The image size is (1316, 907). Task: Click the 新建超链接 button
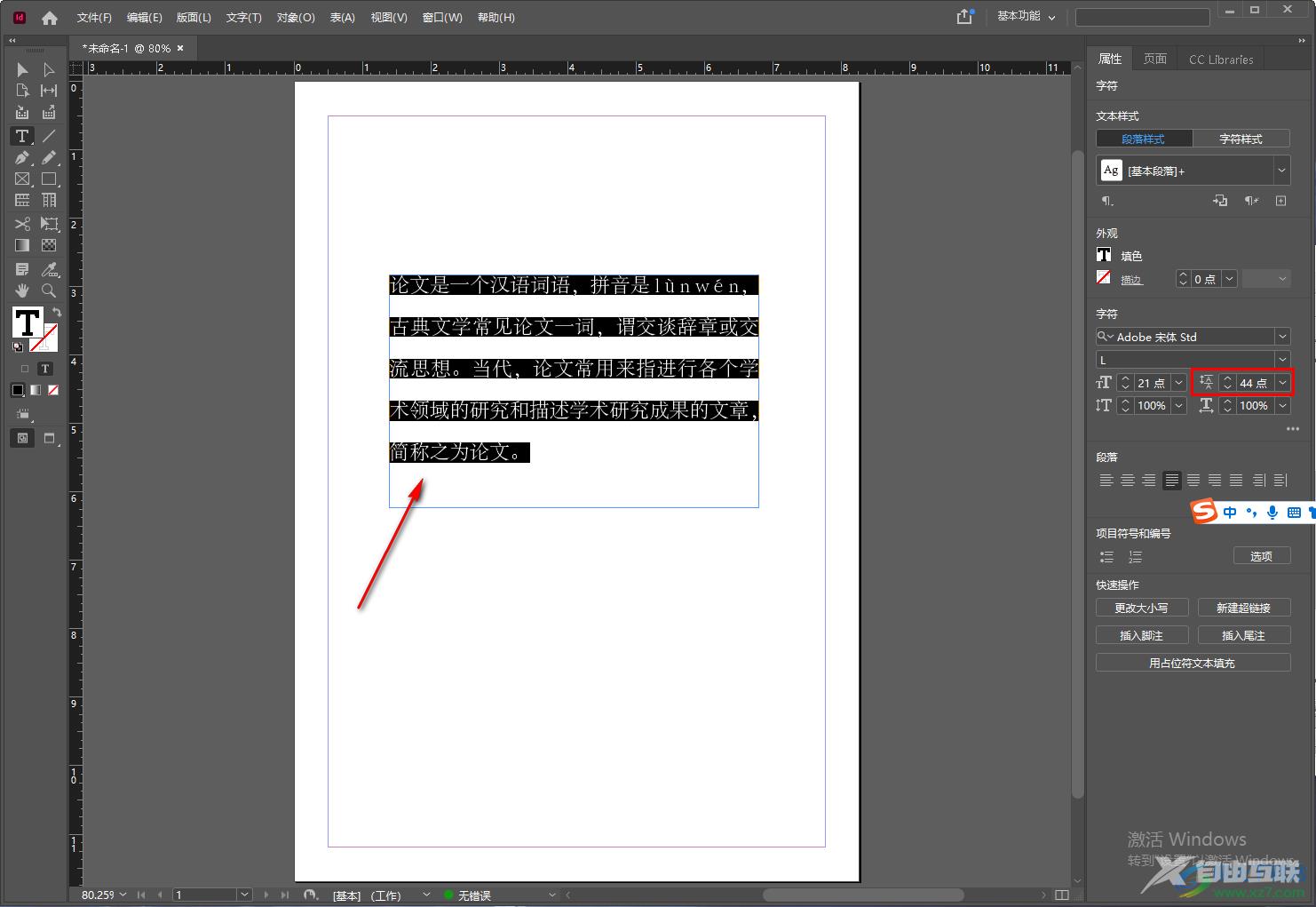click(x=1243, y=608)
